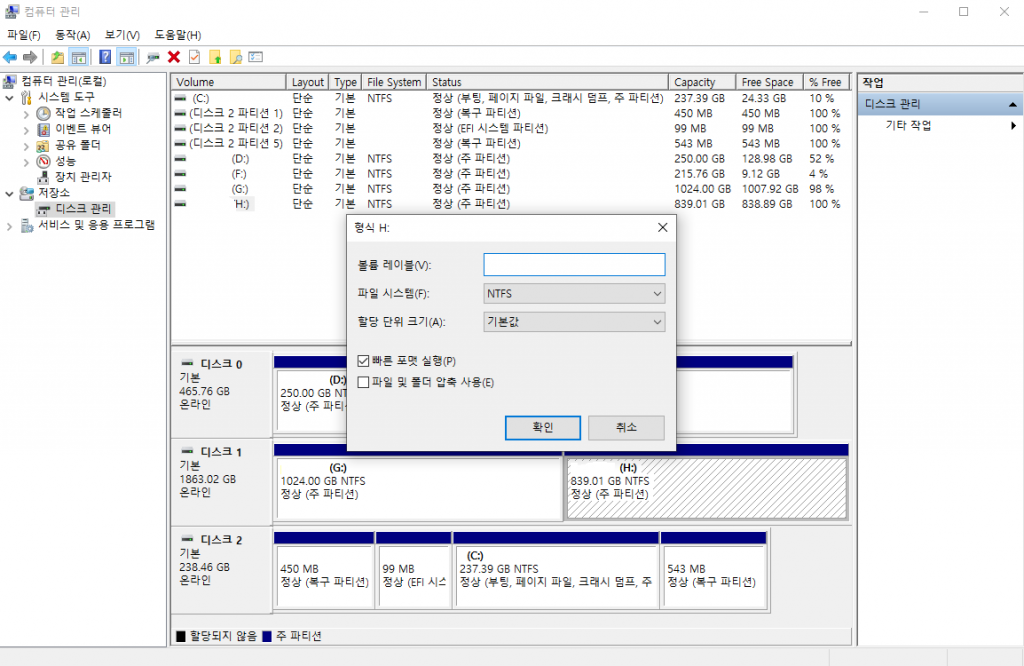Select the 543 MB recovery partition block
This screenshot has height=666, width=1024.
713,577
